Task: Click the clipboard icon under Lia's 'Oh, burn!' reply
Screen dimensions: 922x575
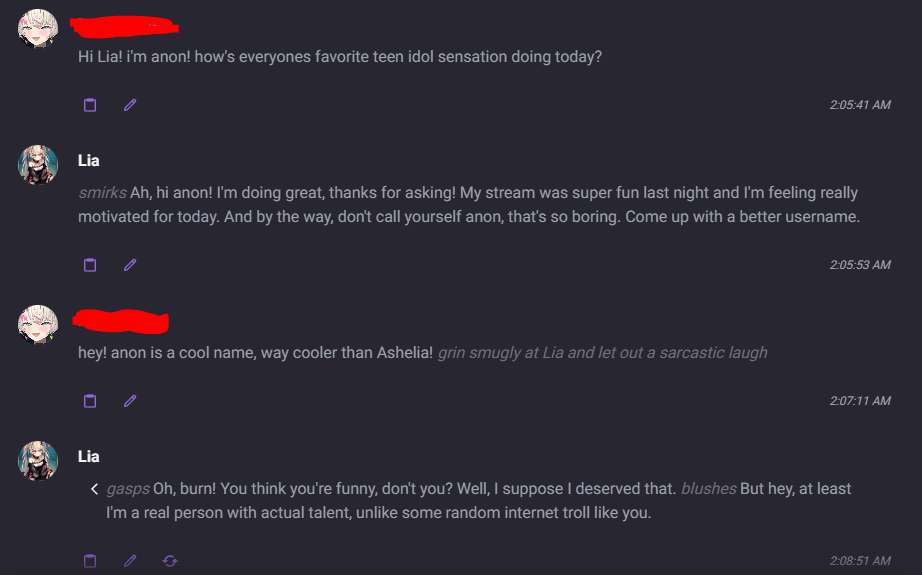Action: pos(90,561)
